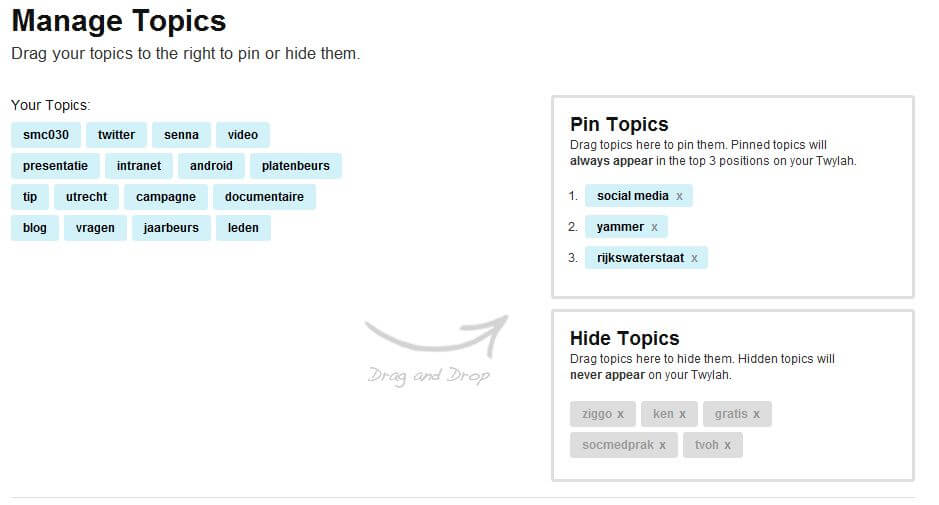Unpin 'yammer' using its x icon
This screenshot has height=505, width=939.
tap(655, 227)
